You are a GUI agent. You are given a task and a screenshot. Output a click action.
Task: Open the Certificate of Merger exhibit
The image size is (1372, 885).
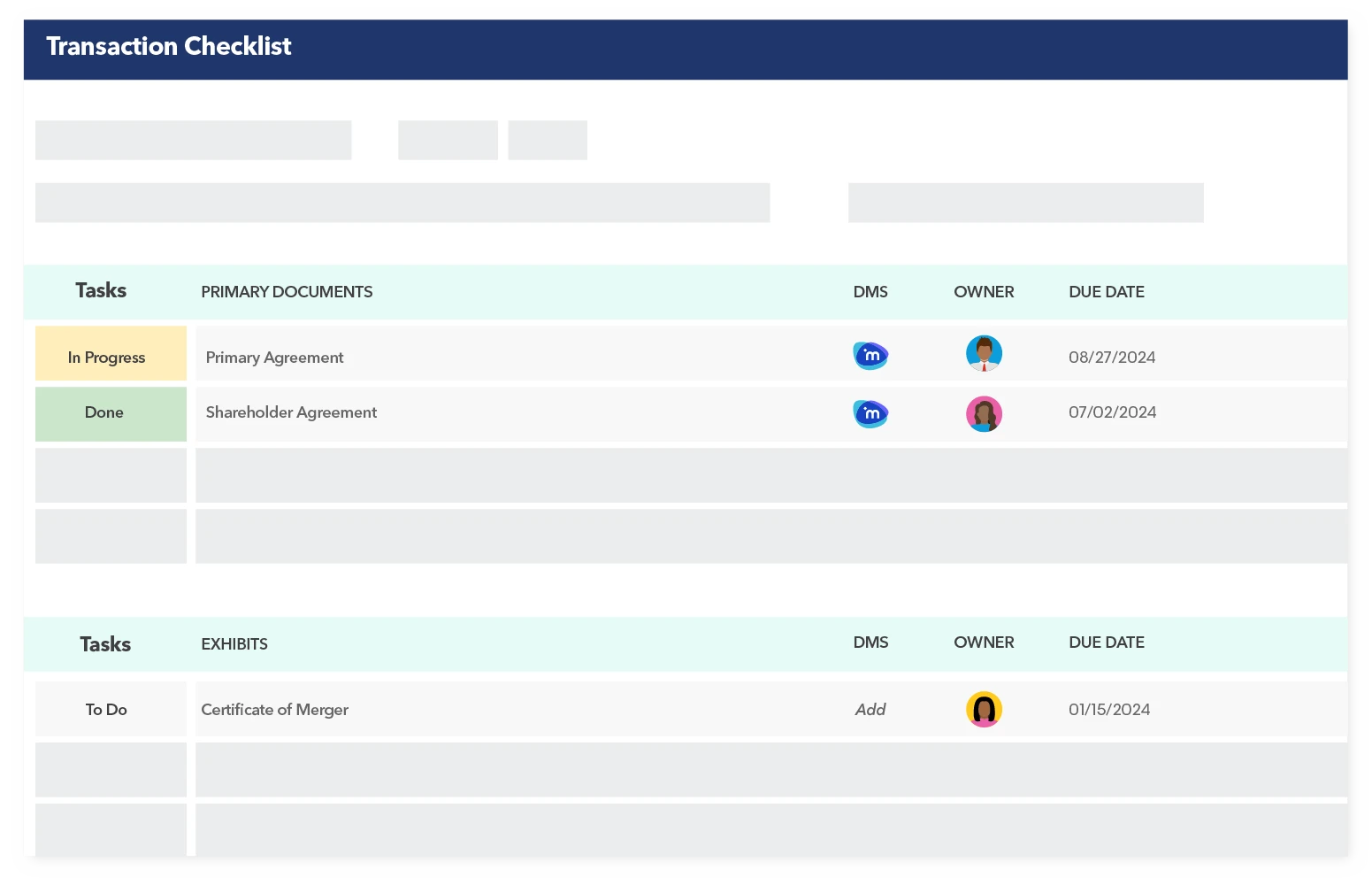click(x=274, y=710)
